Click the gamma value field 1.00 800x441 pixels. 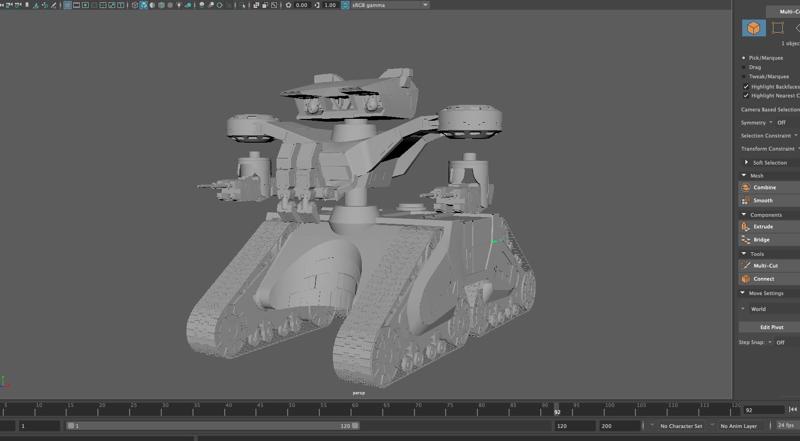[331, 5]
